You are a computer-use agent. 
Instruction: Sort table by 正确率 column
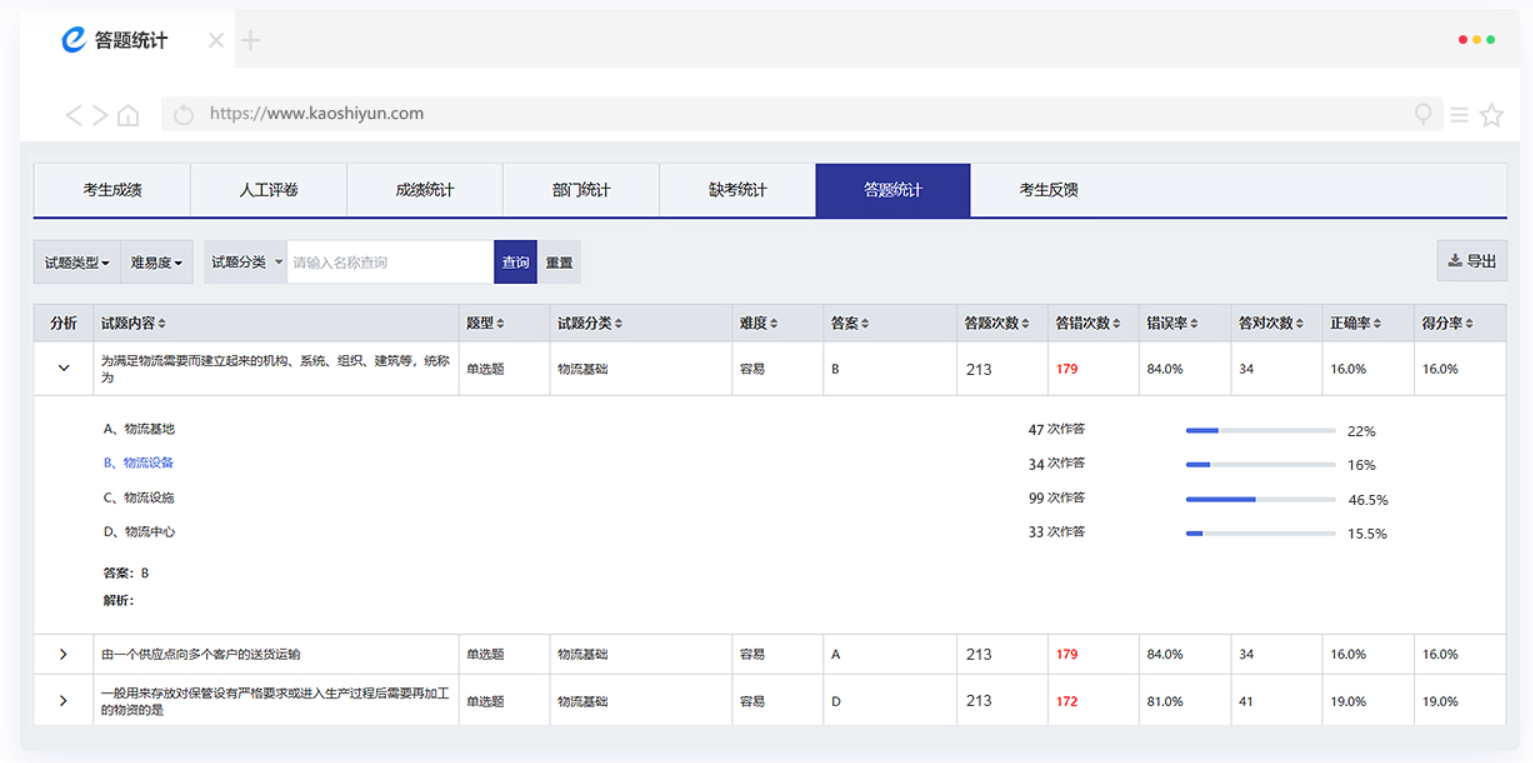coord(1355,323)
